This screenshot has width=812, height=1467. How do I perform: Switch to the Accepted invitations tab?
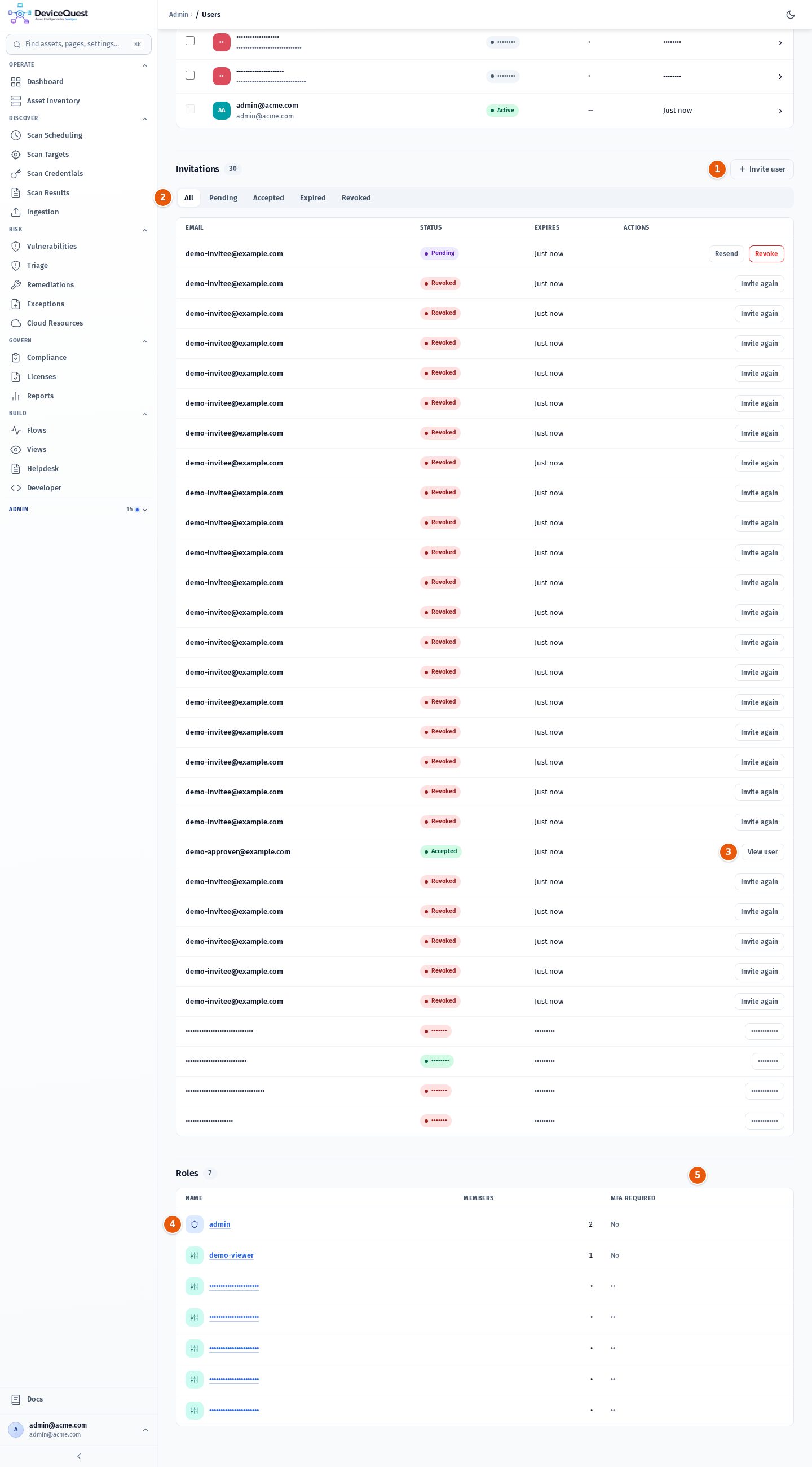pos(268,197)
